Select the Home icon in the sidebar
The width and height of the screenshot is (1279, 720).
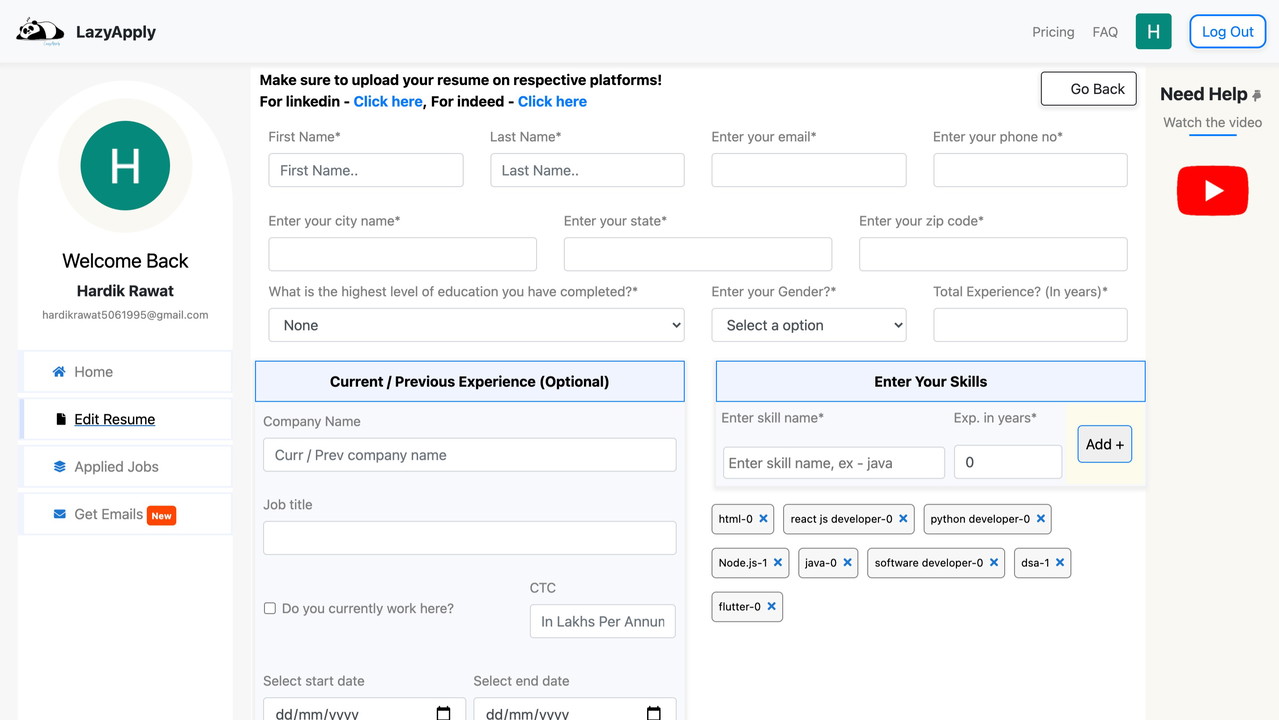click(60, 371)
